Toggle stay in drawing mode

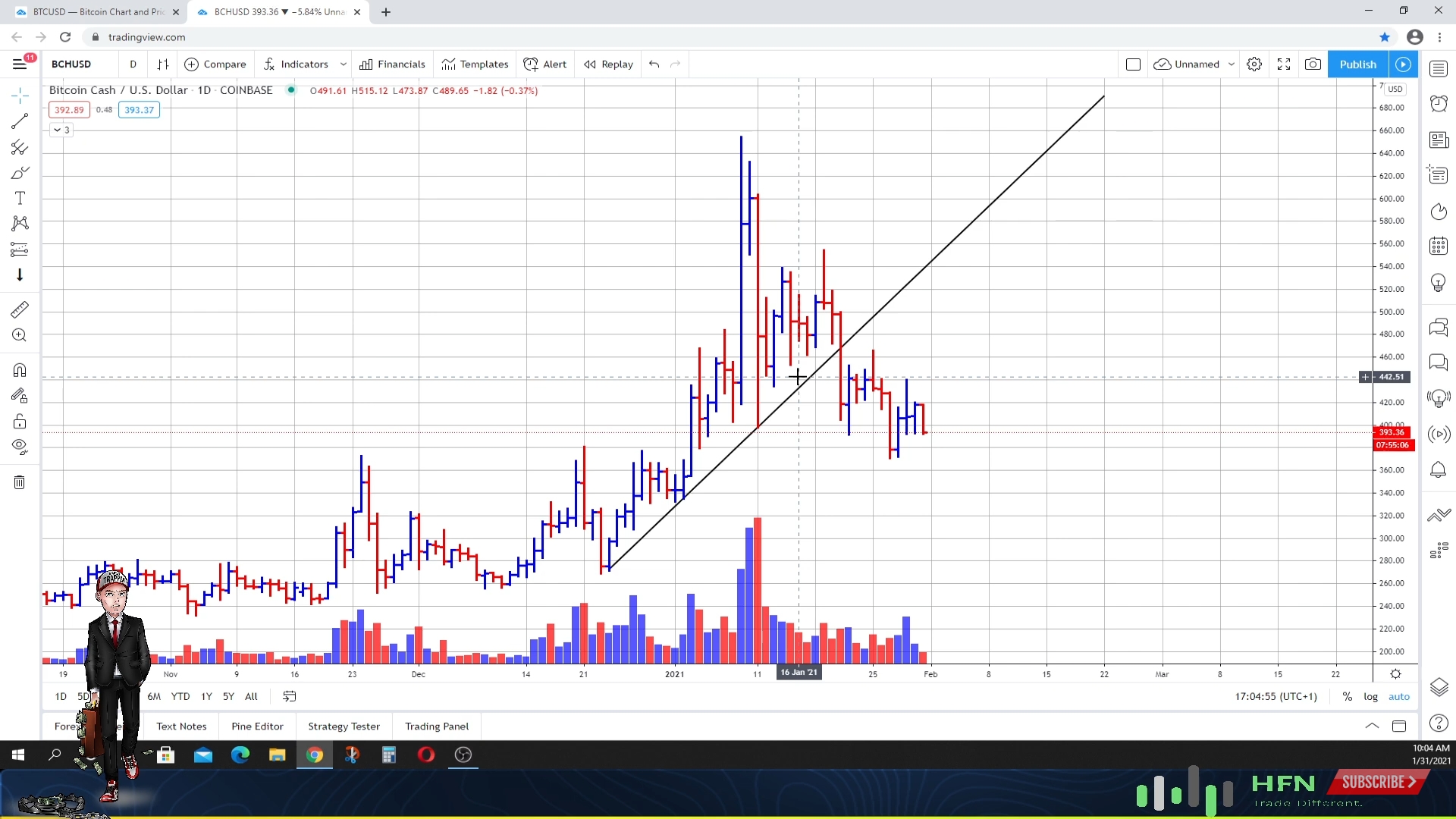[x=20, y=396]
